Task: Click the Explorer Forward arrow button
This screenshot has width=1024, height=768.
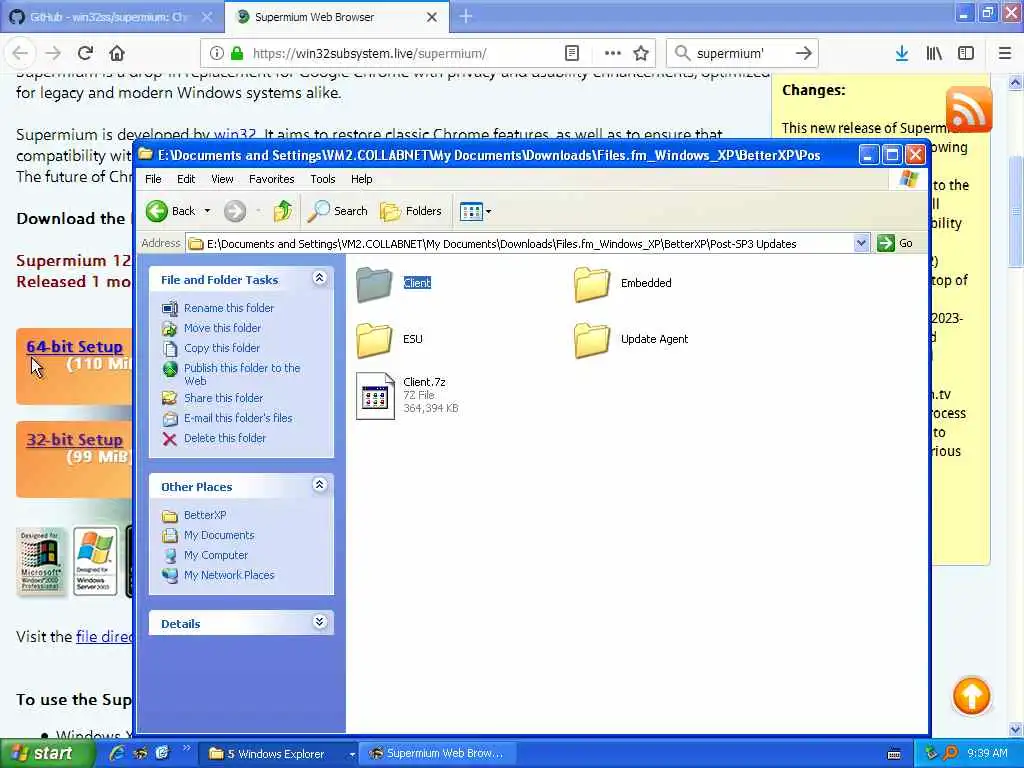Action: [235, 211]
